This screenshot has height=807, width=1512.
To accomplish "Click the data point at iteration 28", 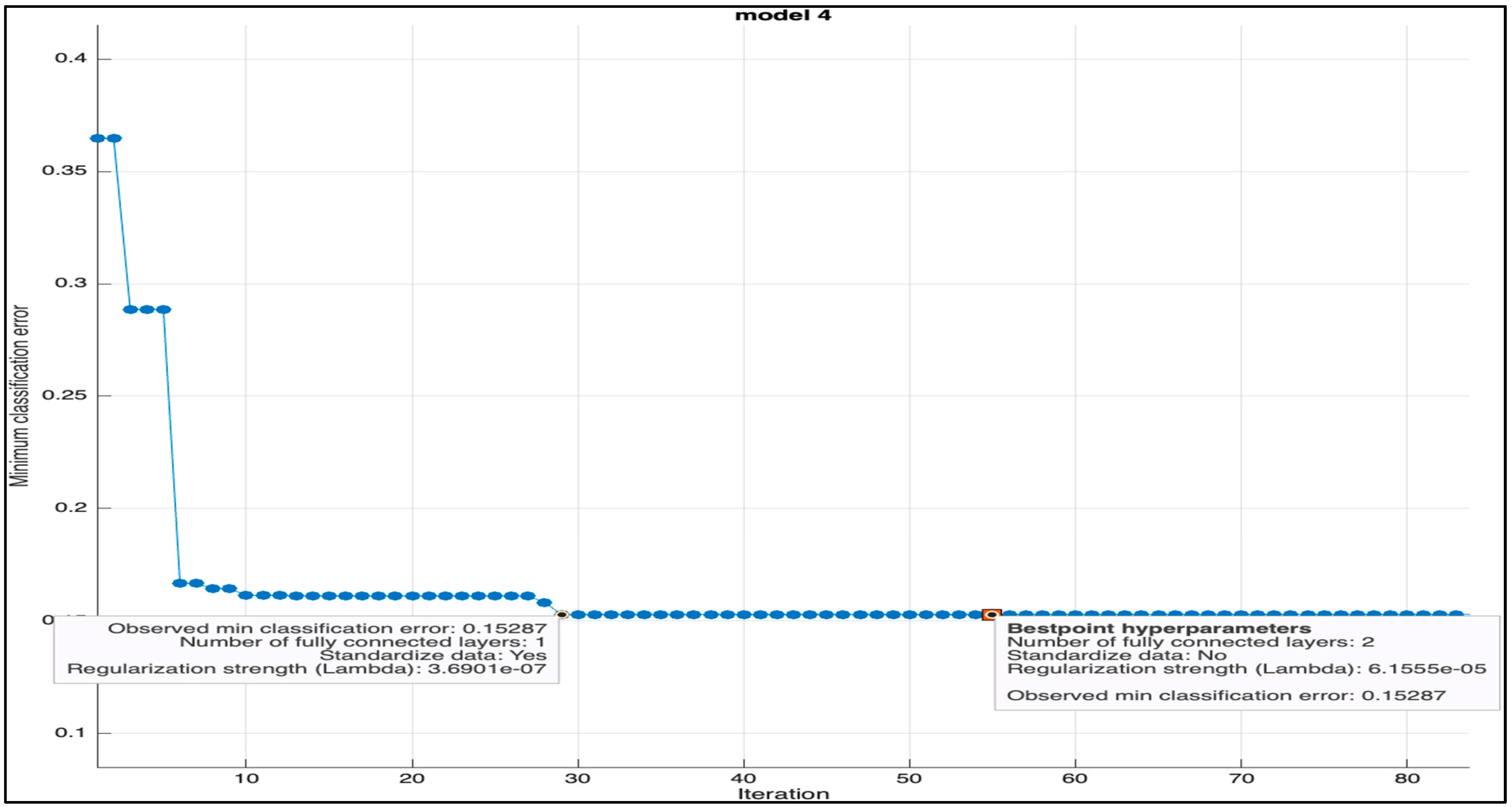I will (x=544, y=603).
